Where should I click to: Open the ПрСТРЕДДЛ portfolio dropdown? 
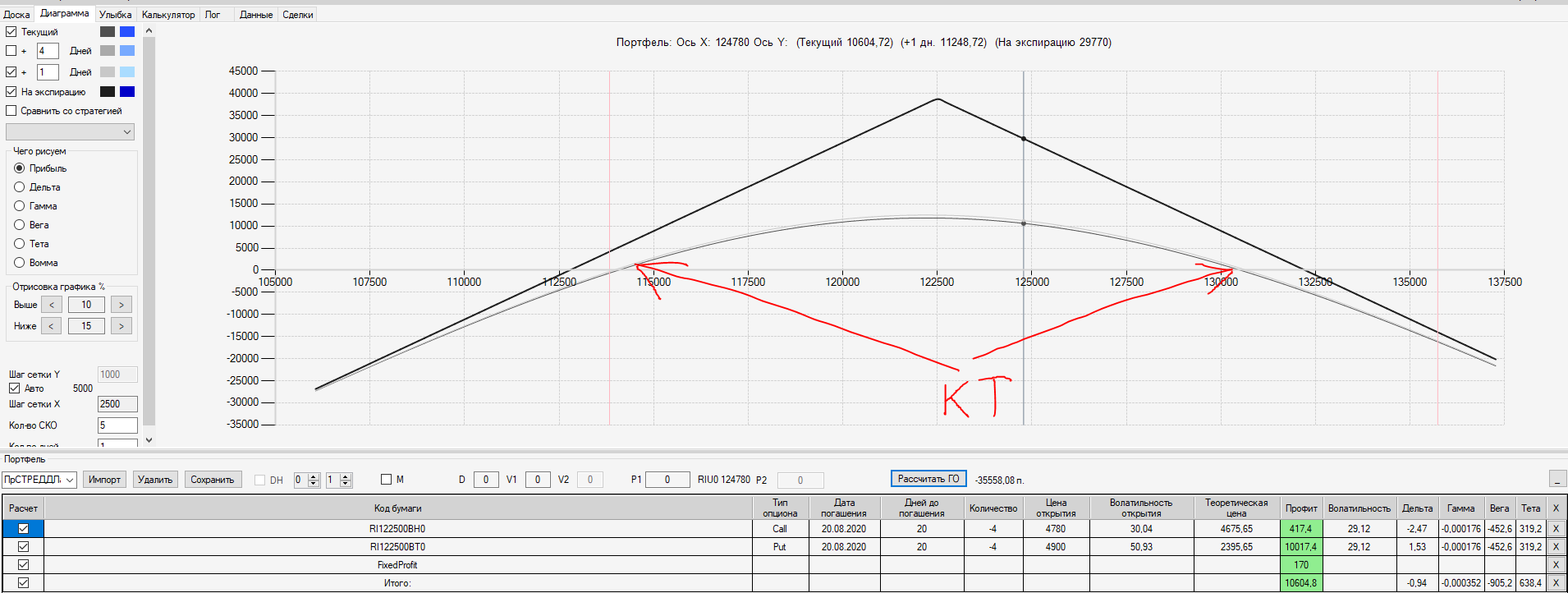[x=39, y=480]
